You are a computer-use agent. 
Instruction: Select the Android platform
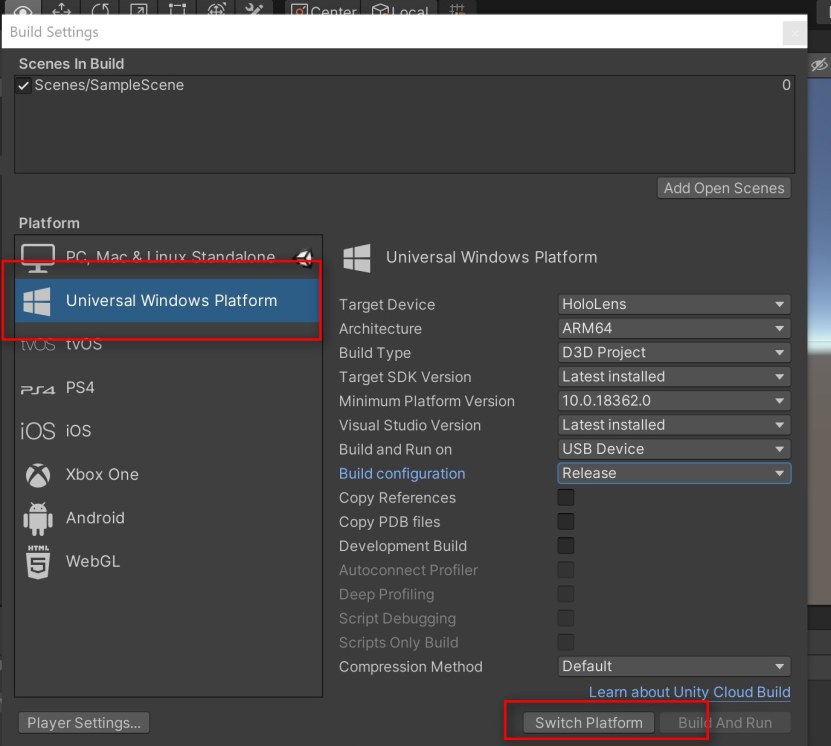click(168, 518)
